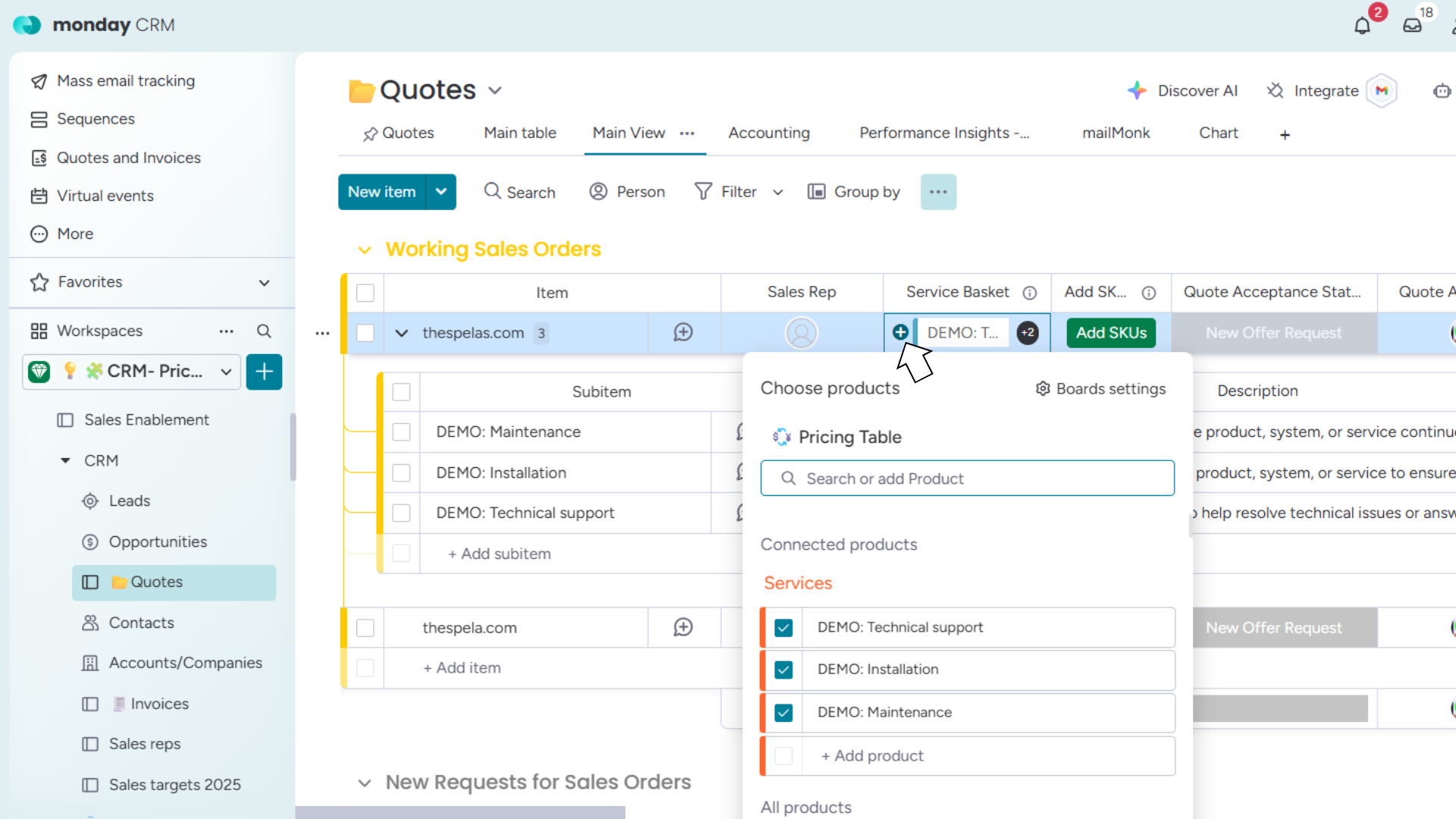Click the Add SKUs button

point(1111,333)
